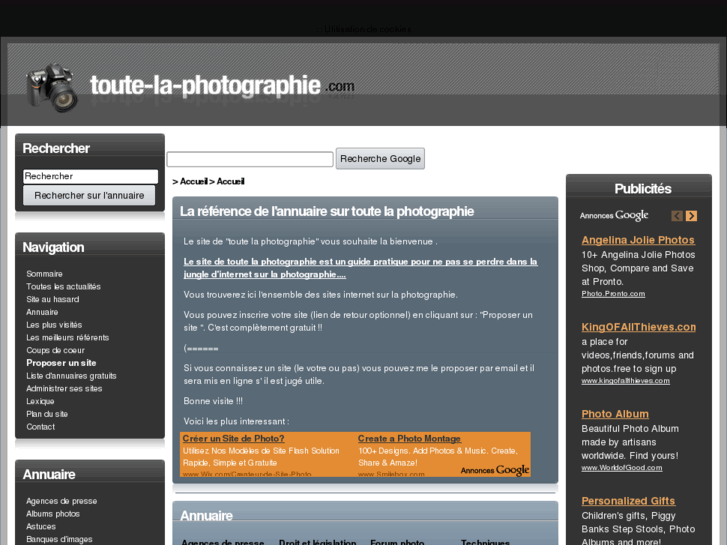Open Angelina Jolie Photos ad
Viewport: 727px width, 545px height.
638,240
